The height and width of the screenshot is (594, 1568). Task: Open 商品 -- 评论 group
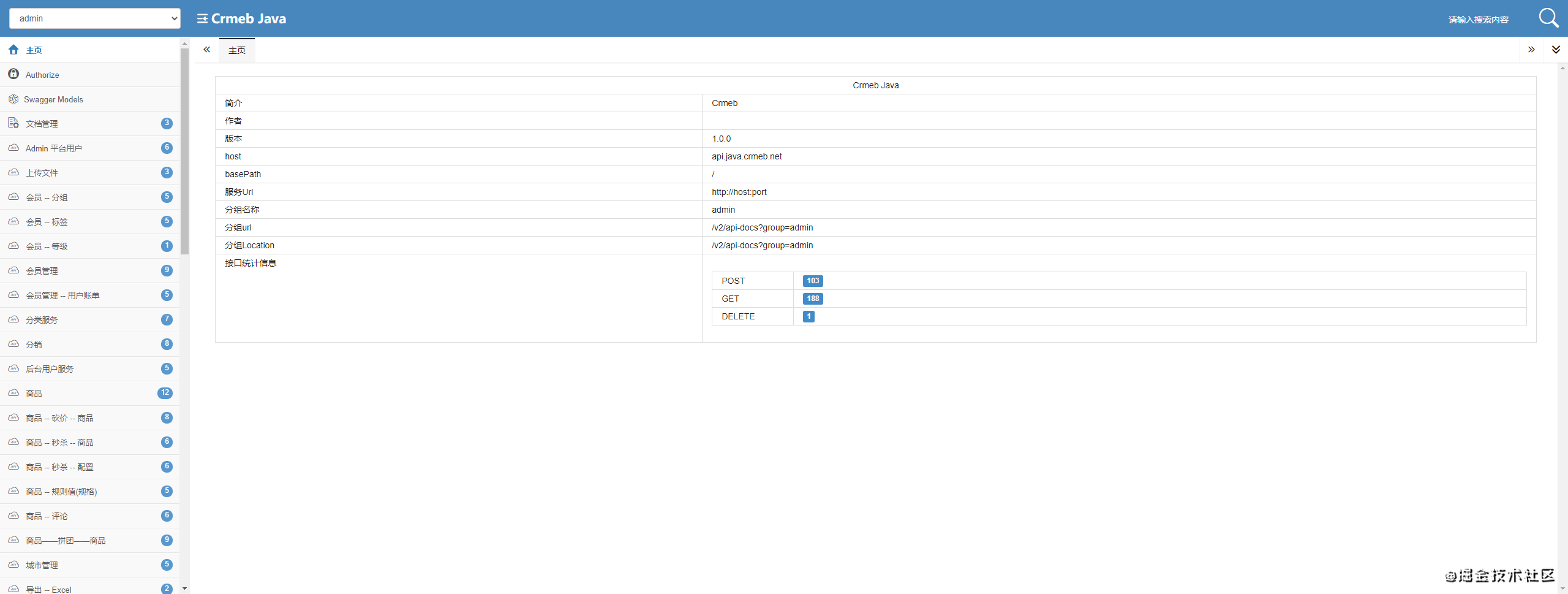tap(90, 516)
